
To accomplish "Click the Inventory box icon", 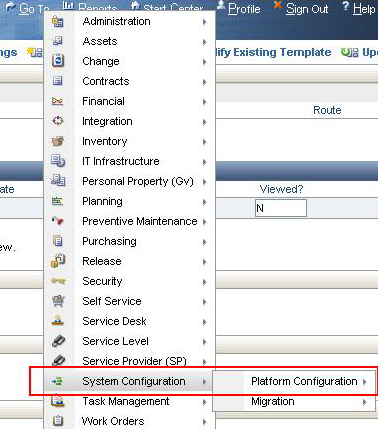I will pos(58,141).
